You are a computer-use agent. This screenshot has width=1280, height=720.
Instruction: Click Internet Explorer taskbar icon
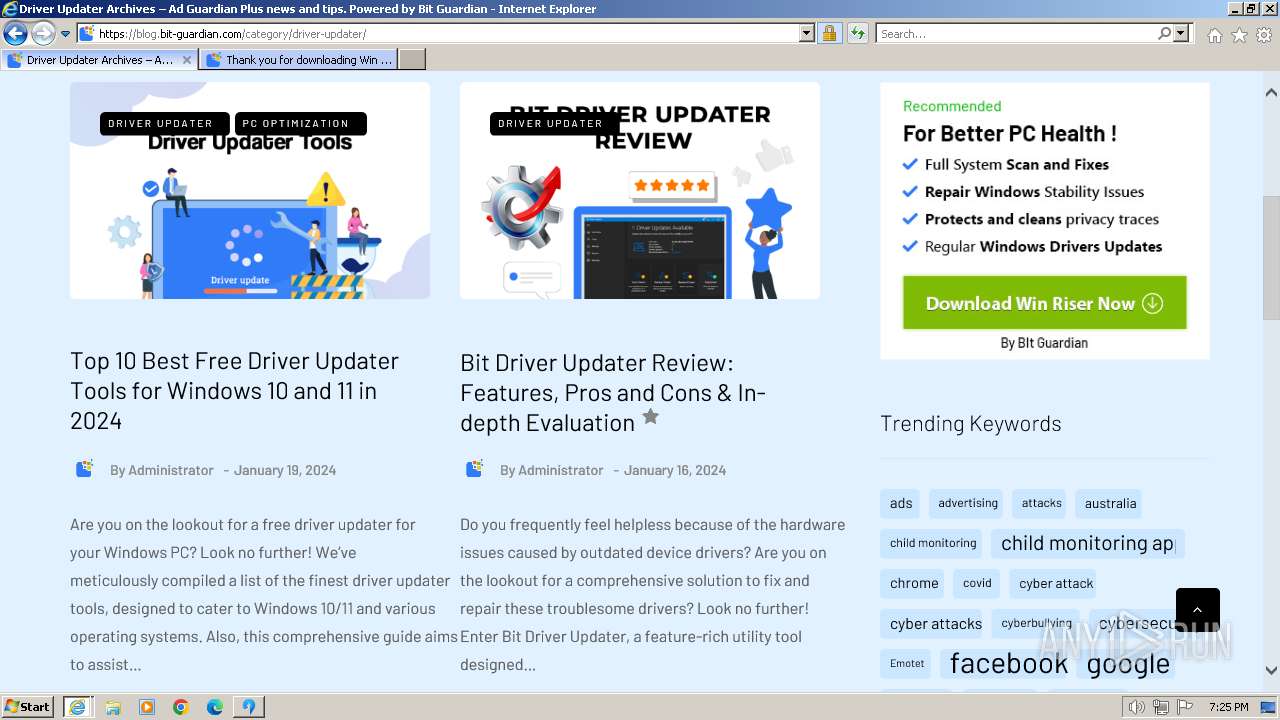pos(77,706)
